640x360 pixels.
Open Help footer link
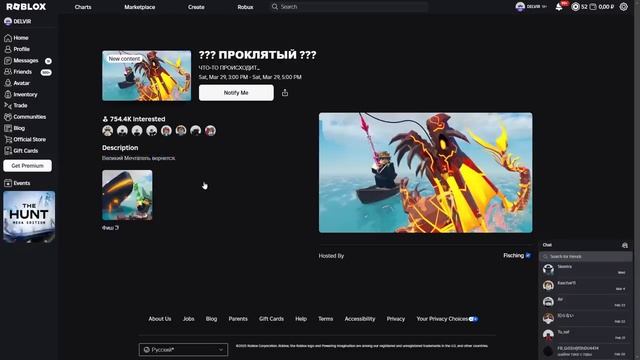tap(301, 319)
